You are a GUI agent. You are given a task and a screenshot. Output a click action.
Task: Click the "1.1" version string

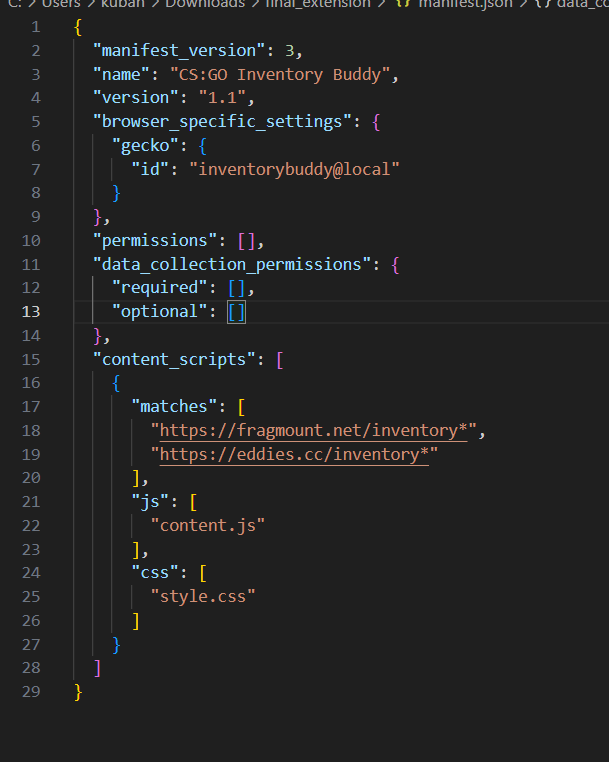click(x=223, y=98)
